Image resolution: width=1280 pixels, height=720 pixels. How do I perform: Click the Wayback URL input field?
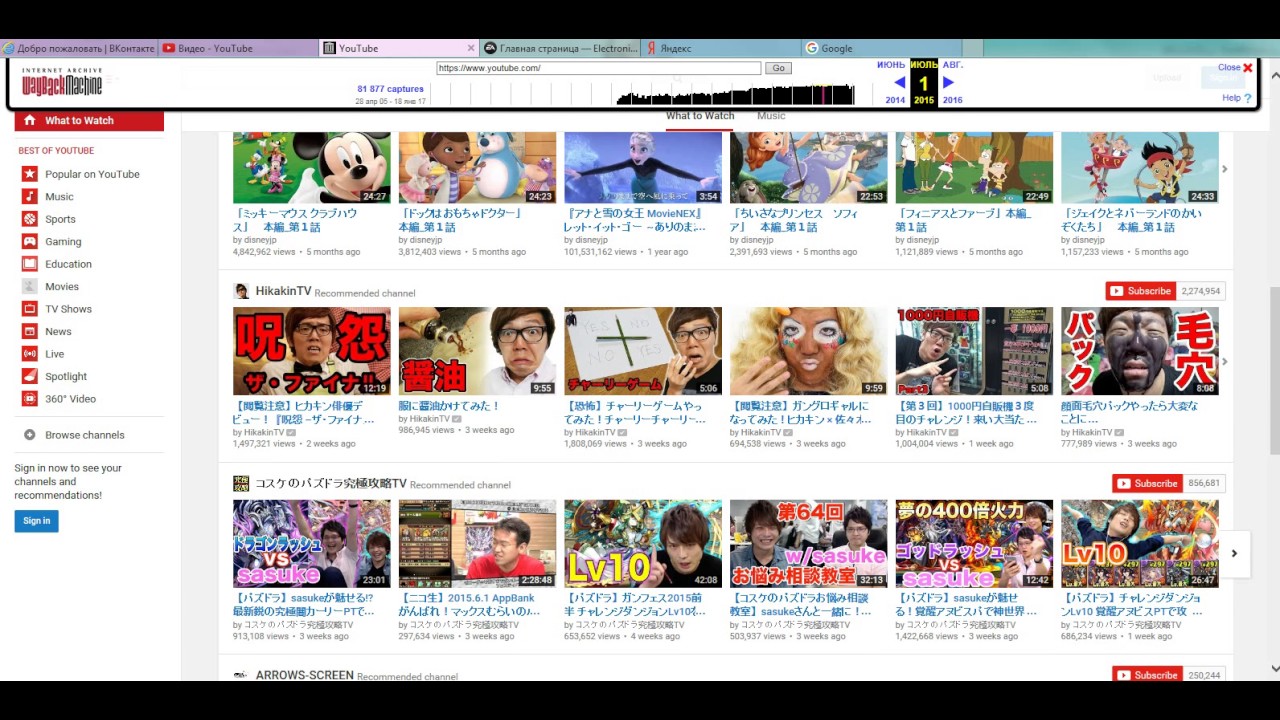pyautogui.click(x=599, y=68)
